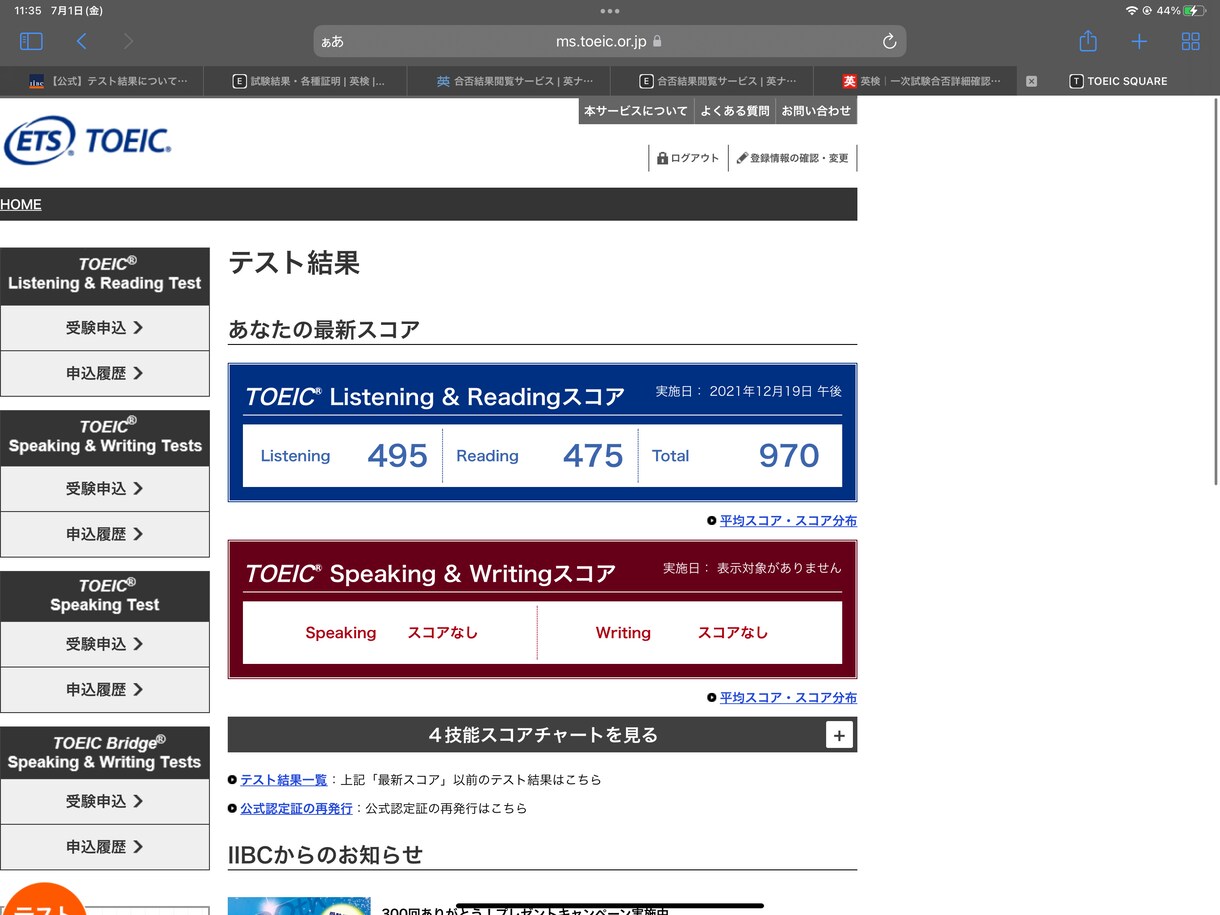This screenshot has height=915, width=1220.
Task: Navigate back with the back arrow
Action: point(82,41)
